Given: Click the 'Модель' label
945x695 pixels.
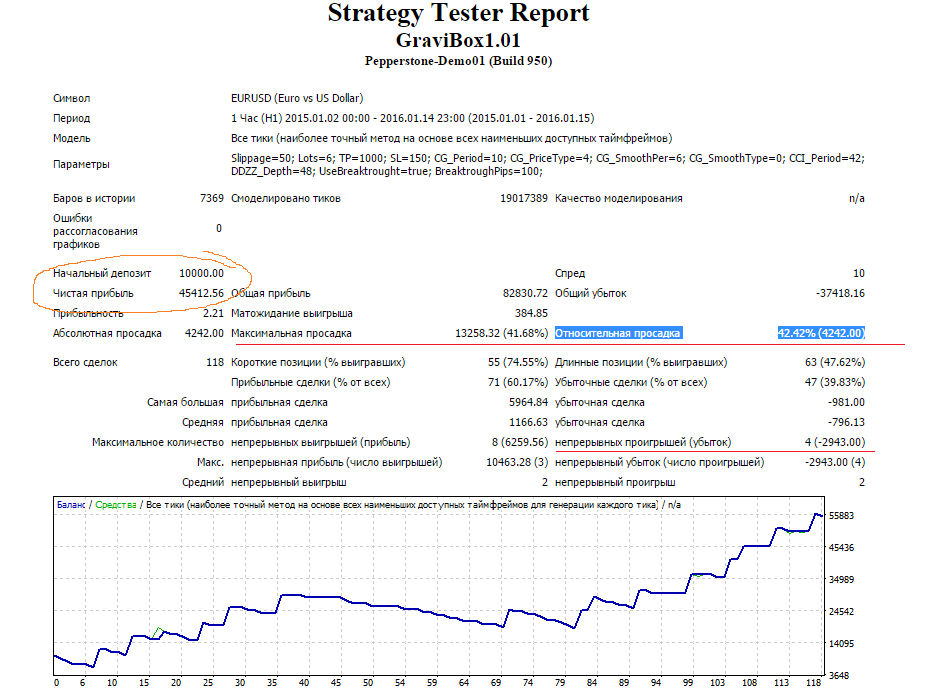Looking at the screenshot, I should (x=71, y=138).
